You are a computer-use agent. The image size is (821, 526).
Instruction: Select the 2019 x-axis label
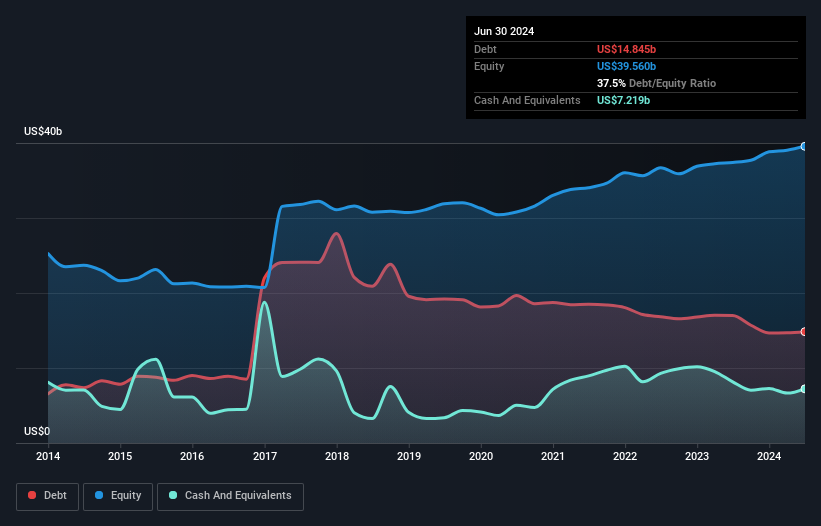[409, 456]
